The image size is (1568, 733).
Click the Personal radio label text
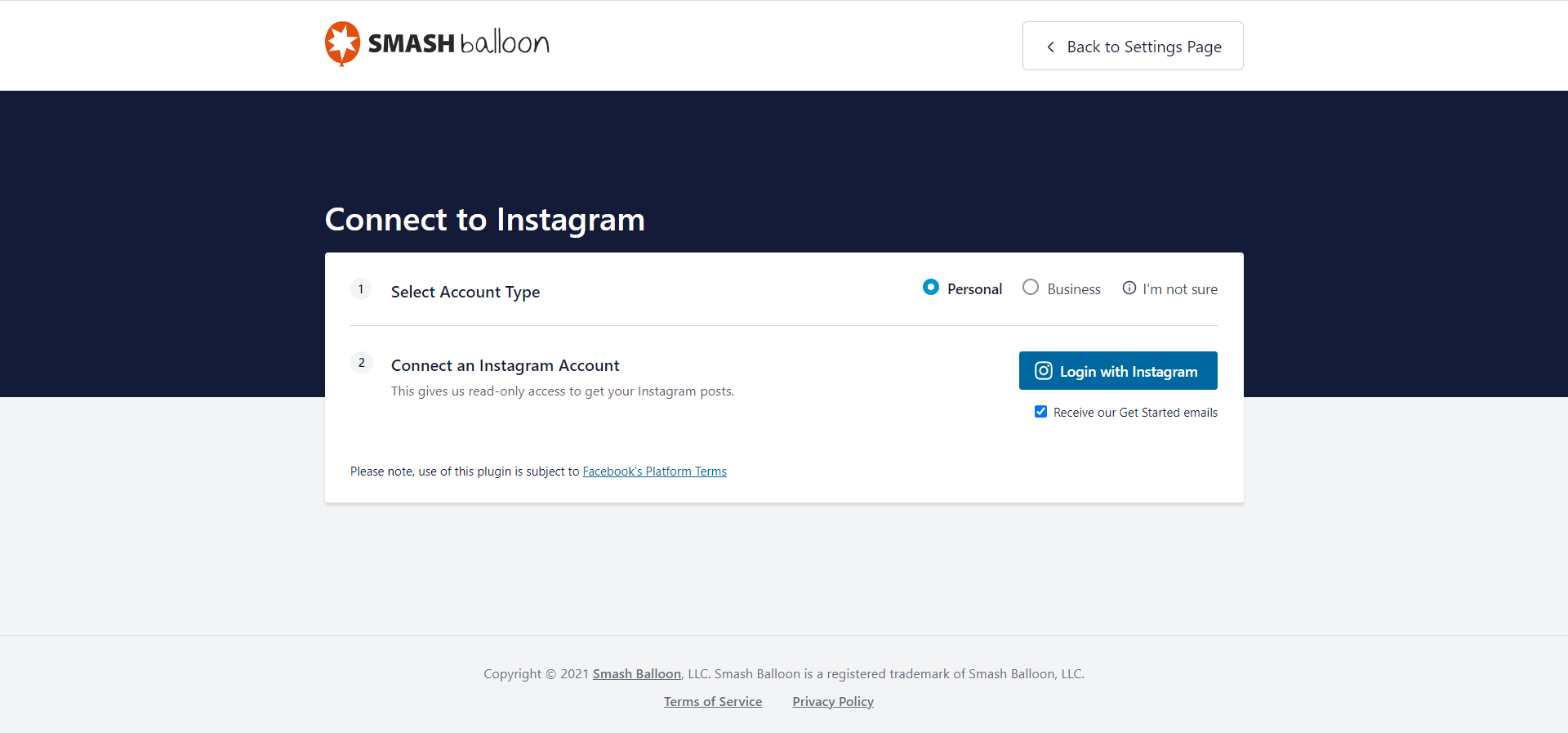(x=974, y=289)
